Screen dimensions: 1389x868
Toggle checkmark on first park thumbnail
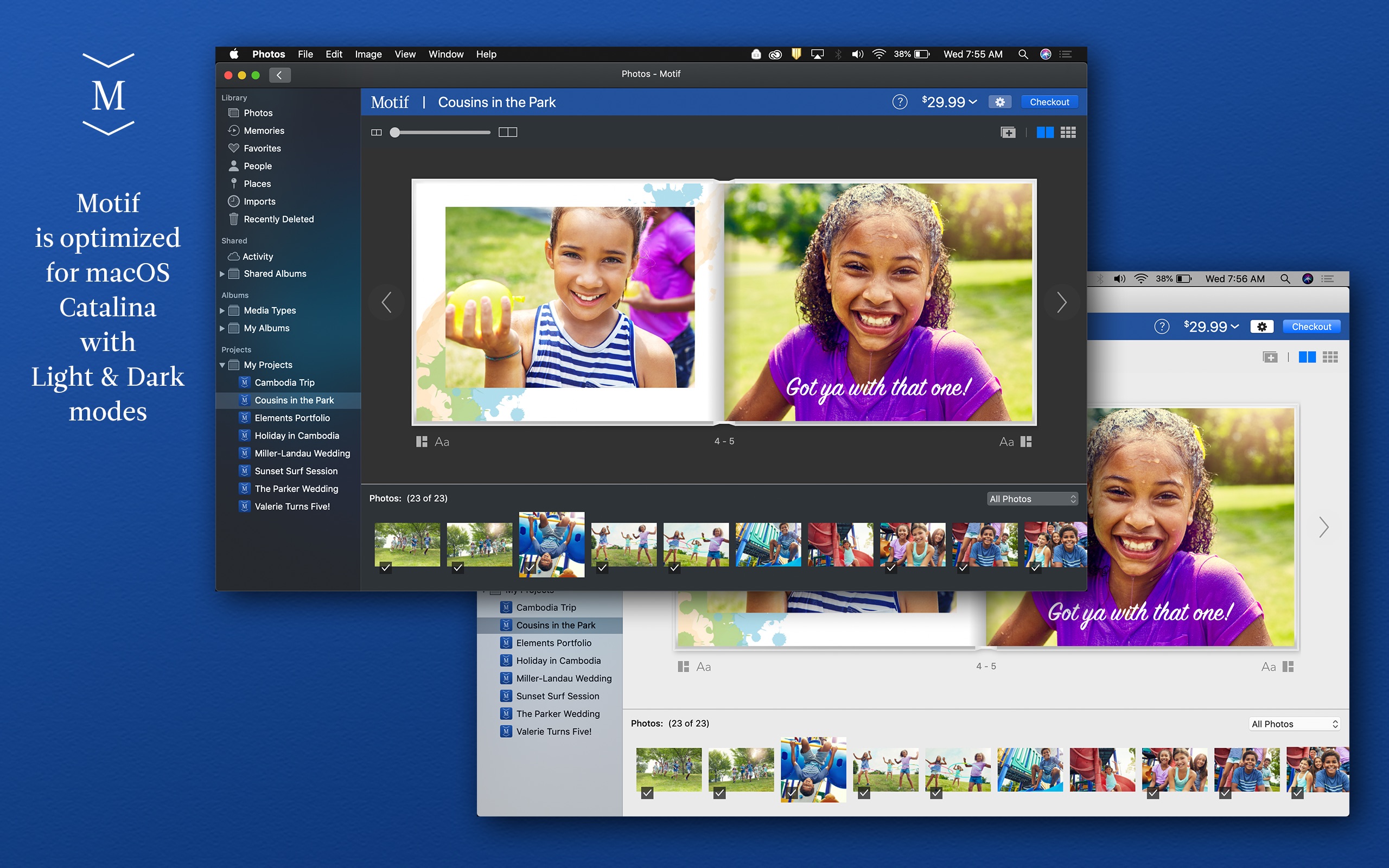coord(386,567)
